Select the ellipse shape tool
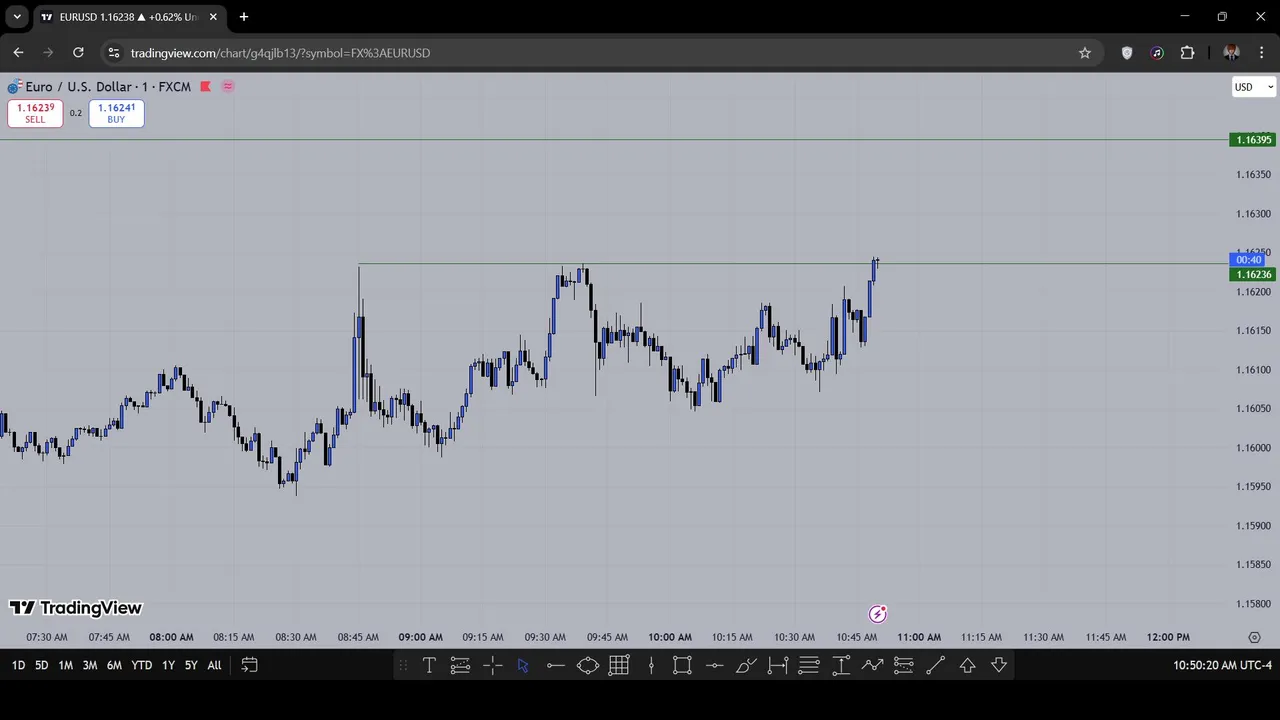This screenshot has width=1280, height=720. pos(587,665)
